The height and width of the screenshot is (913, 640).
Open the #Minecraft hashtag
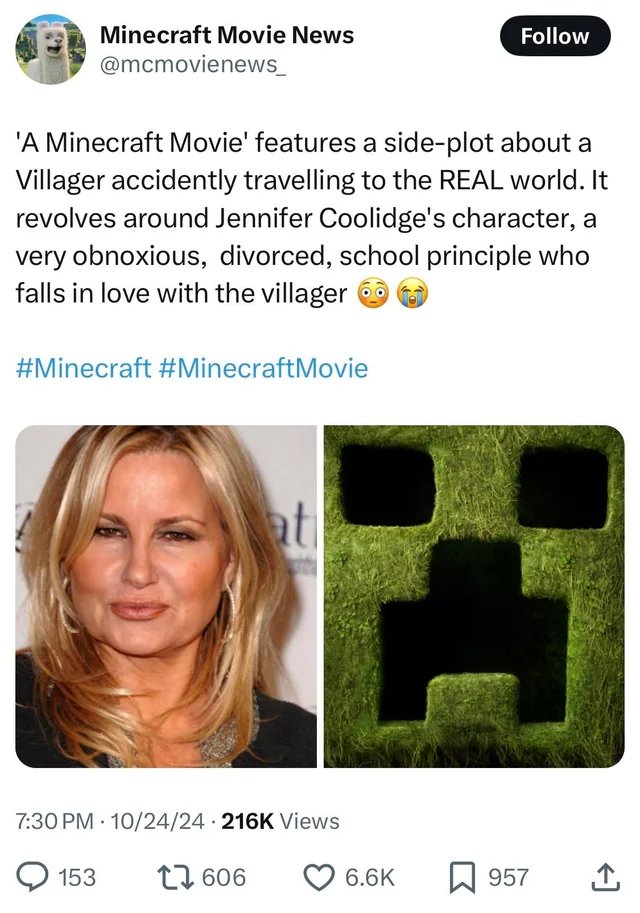[x=84, y=368]
